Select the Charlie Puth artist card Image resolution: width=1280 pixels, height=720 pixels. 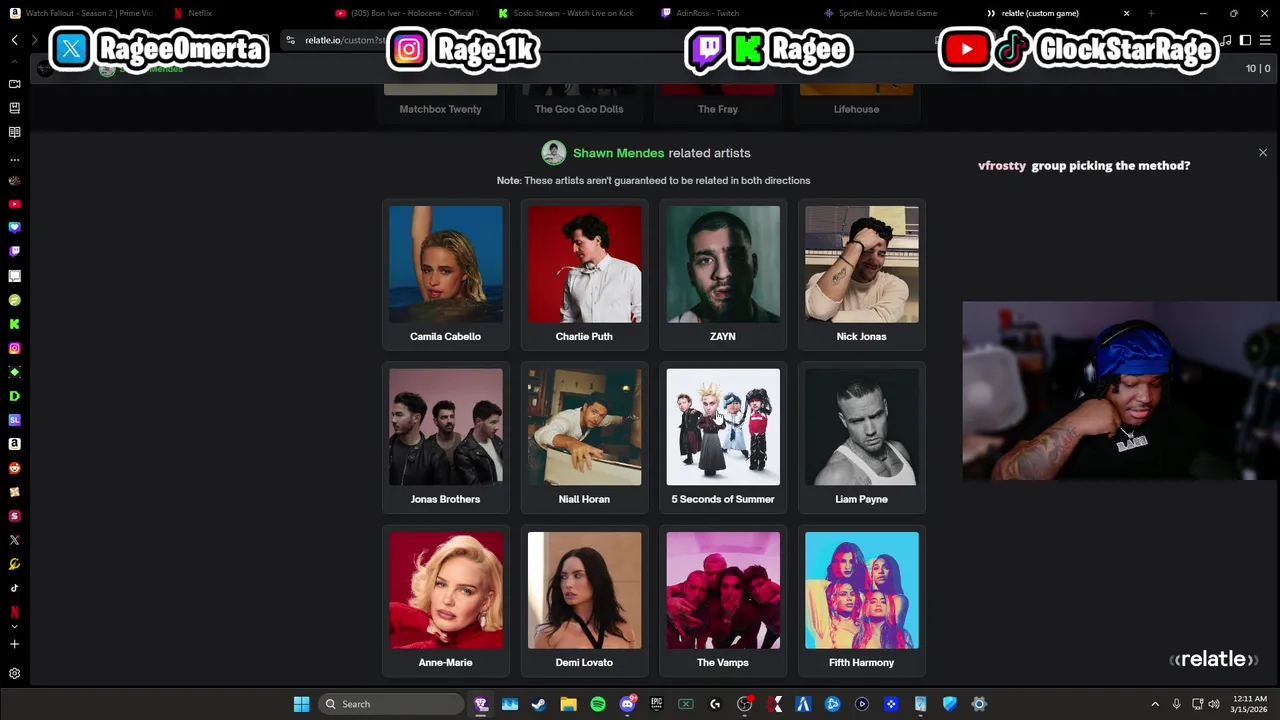pyautogui.click(x=584, y=274)
